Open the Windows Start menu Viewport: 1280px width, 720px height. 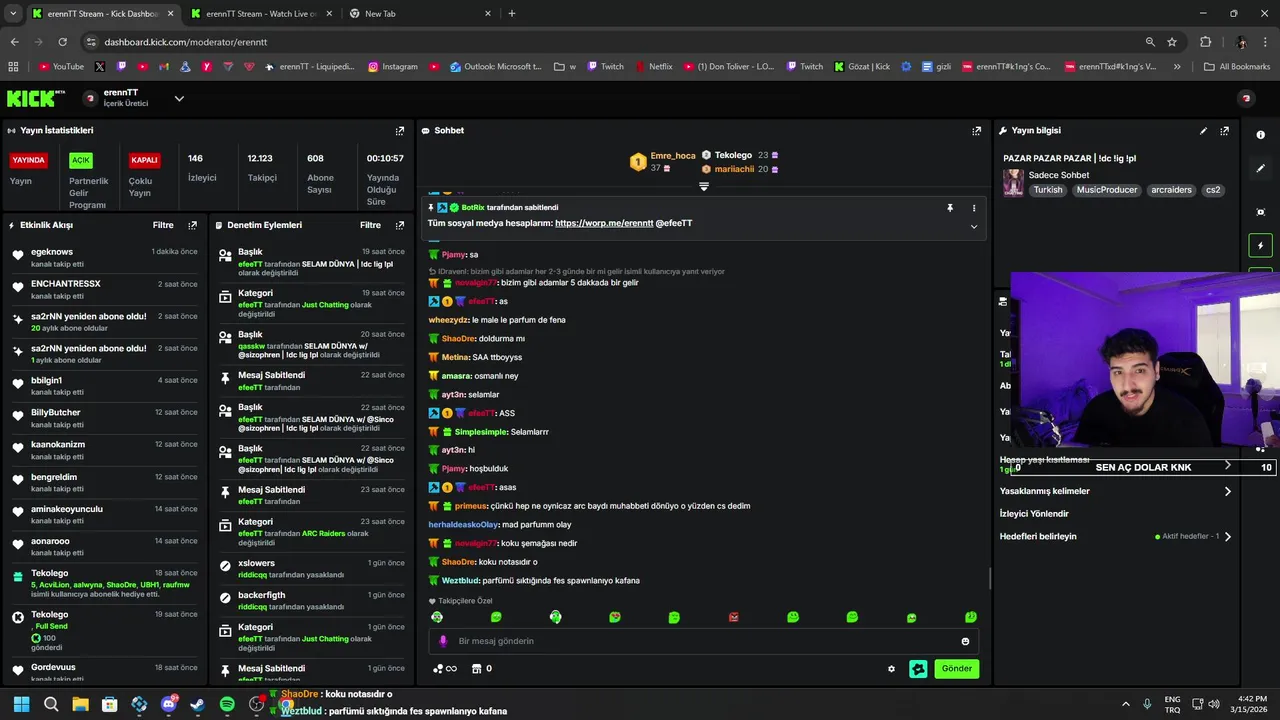tap(22, 704)
